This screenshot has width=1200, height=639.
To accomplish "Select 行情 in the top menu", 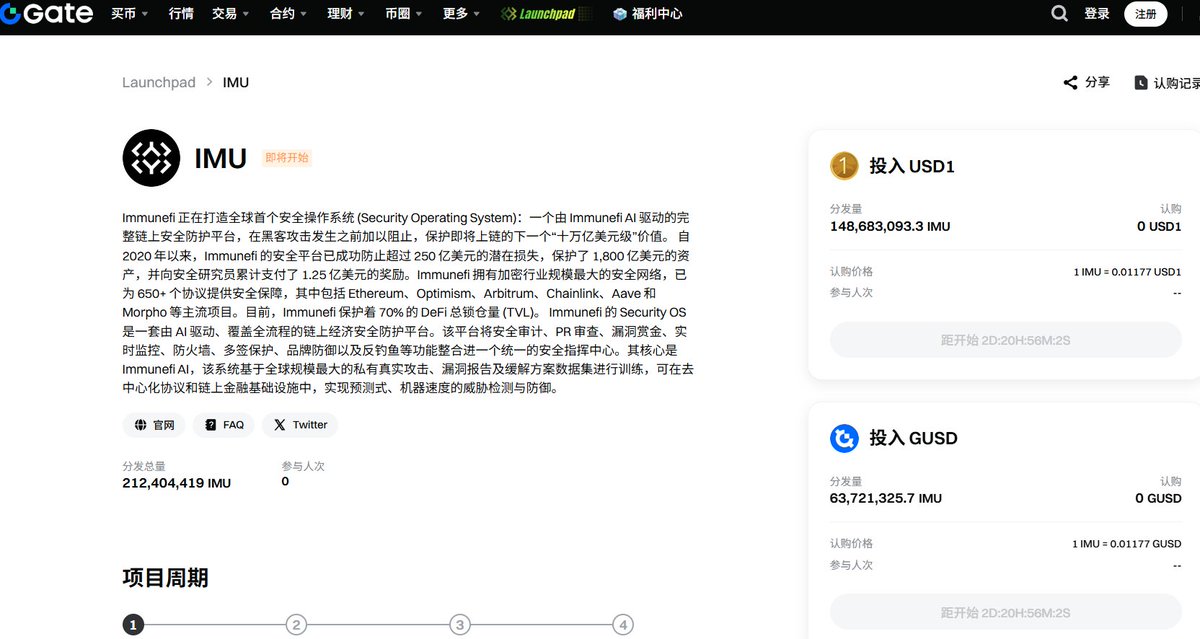I will click(x=181, y=15).
